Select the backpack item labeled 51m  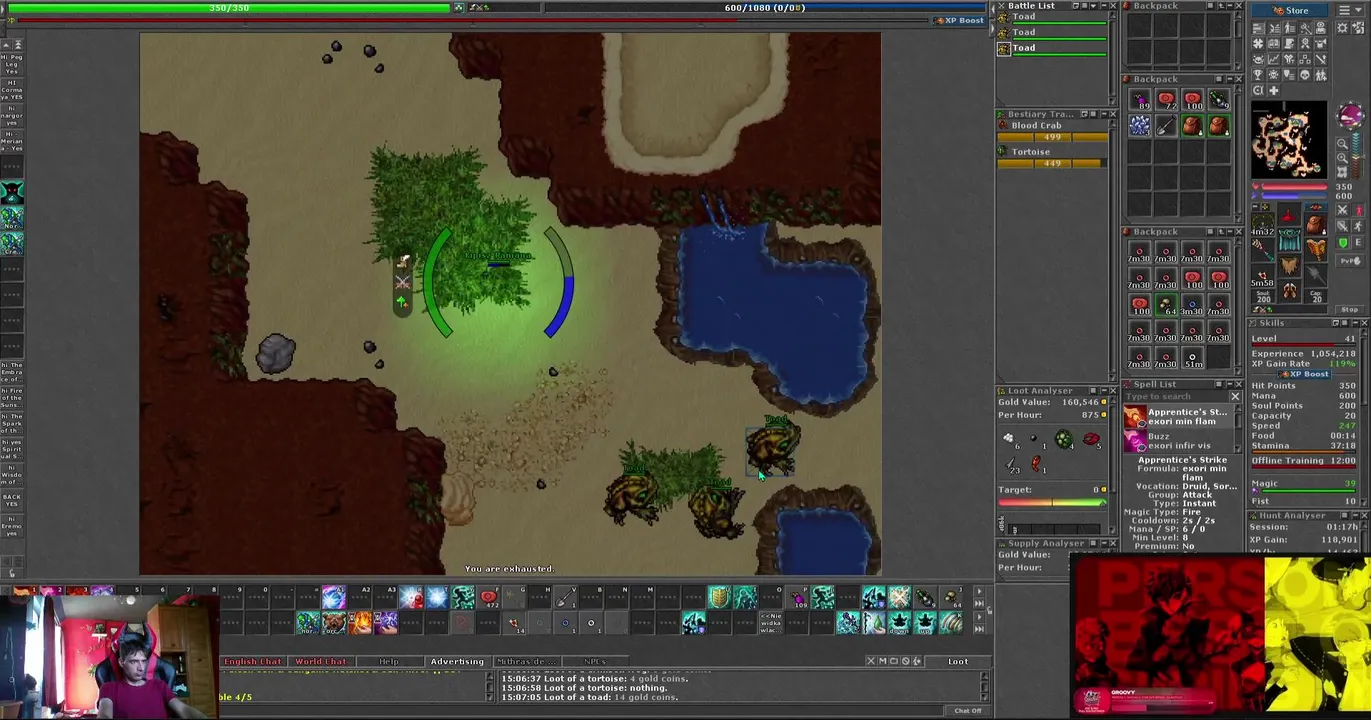1192,357
